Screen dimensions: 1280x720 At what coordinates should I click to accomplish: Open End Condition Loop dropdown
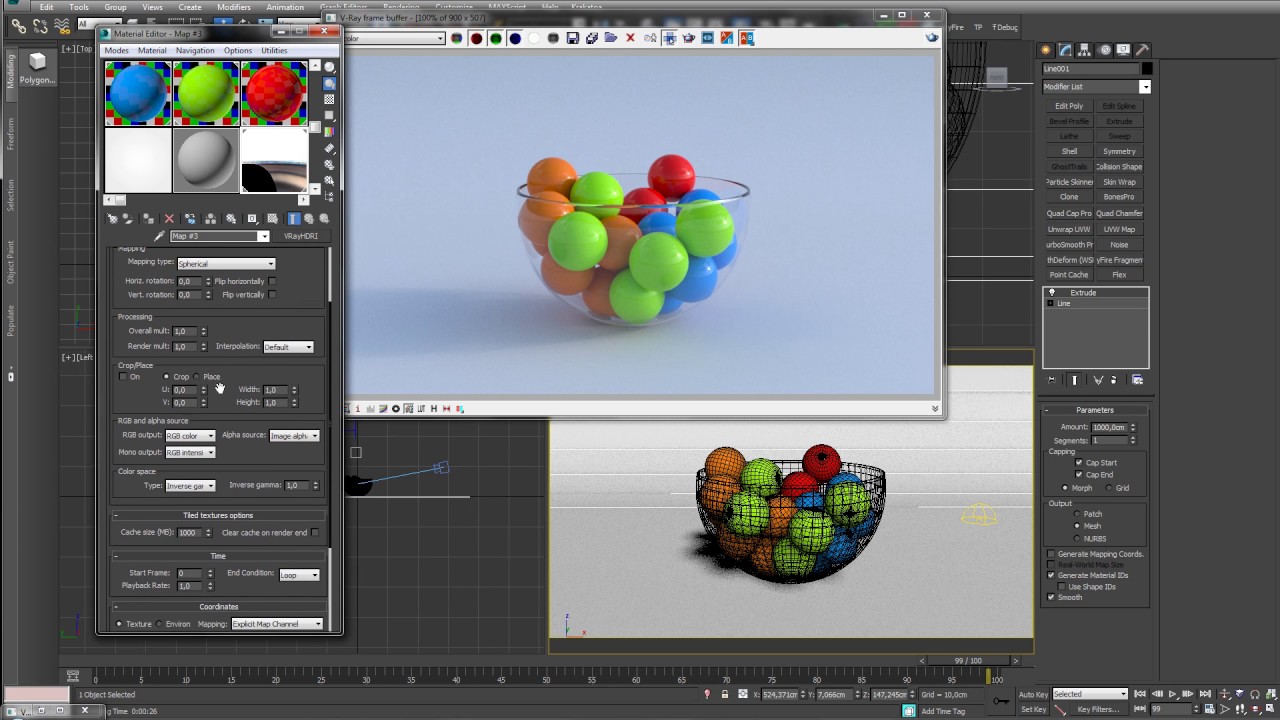[299, 575]
